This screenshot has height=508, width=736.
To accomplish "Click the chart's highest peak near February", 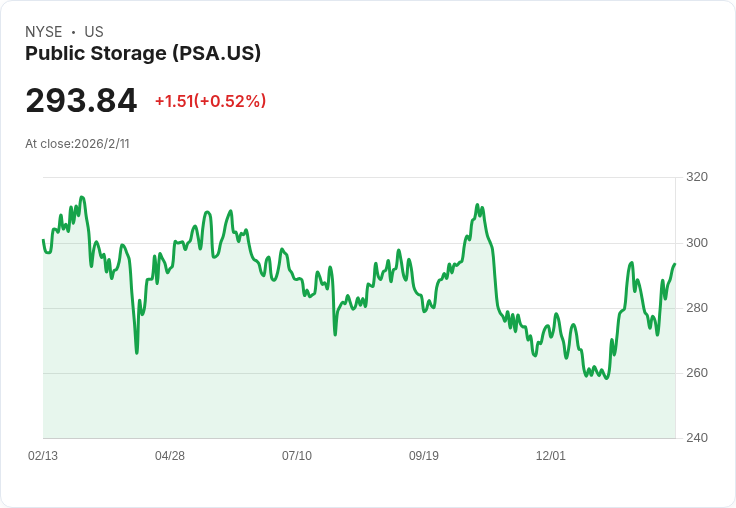I will pyautogui.click(x=82, y=197).
